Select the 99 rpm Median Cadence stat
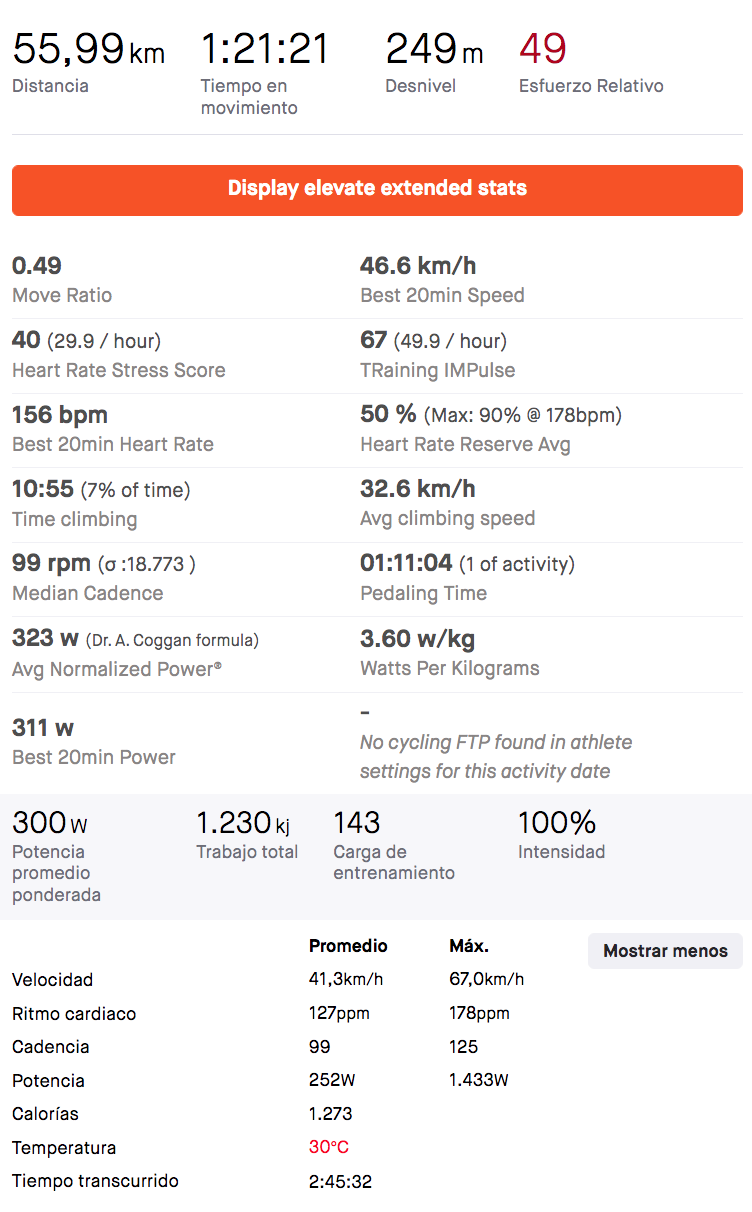Viewport: 752px width, 1212px height. point(51,564)
